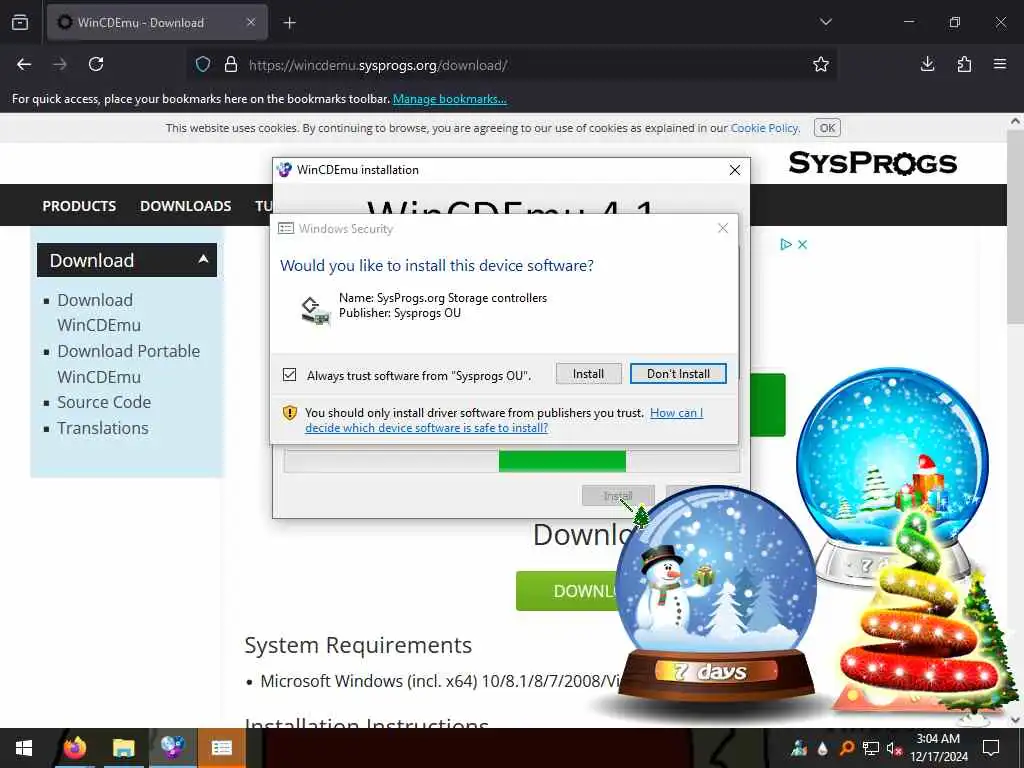Expand the list all tabs chevron
The image size is (1024, 768).
(x=825, y=22)
